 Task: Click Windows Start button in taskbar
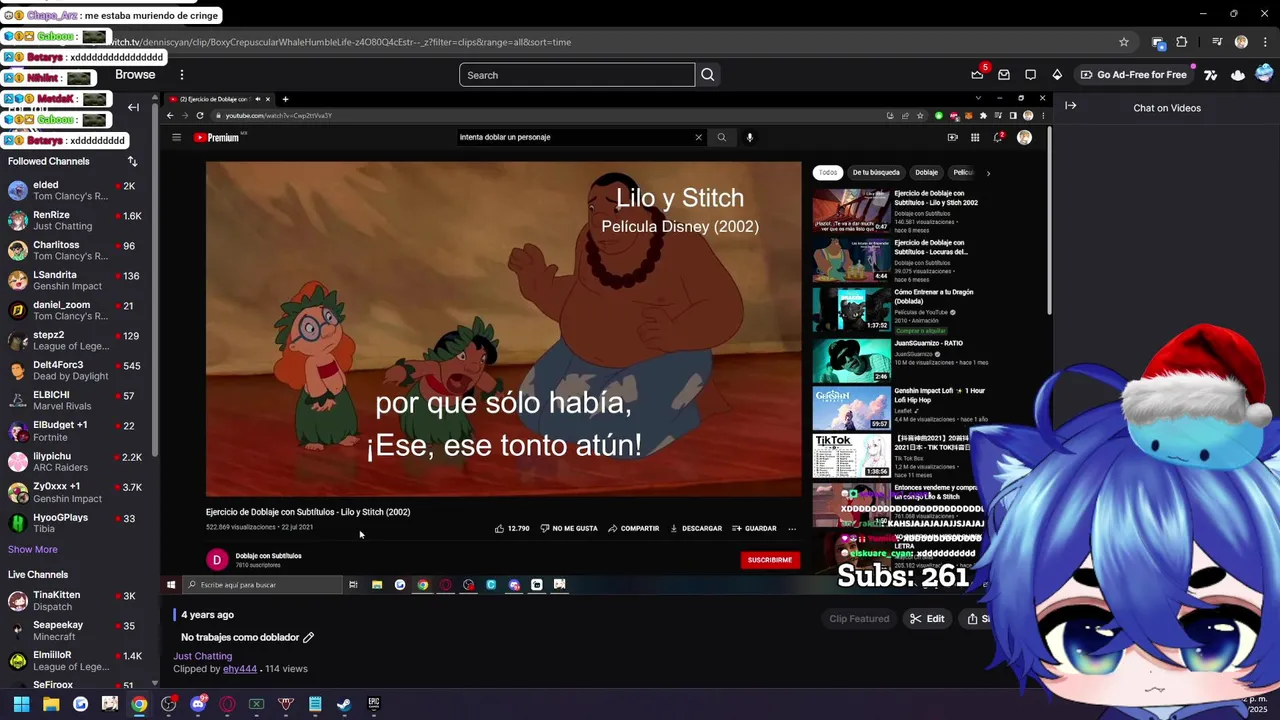point(21,704)
